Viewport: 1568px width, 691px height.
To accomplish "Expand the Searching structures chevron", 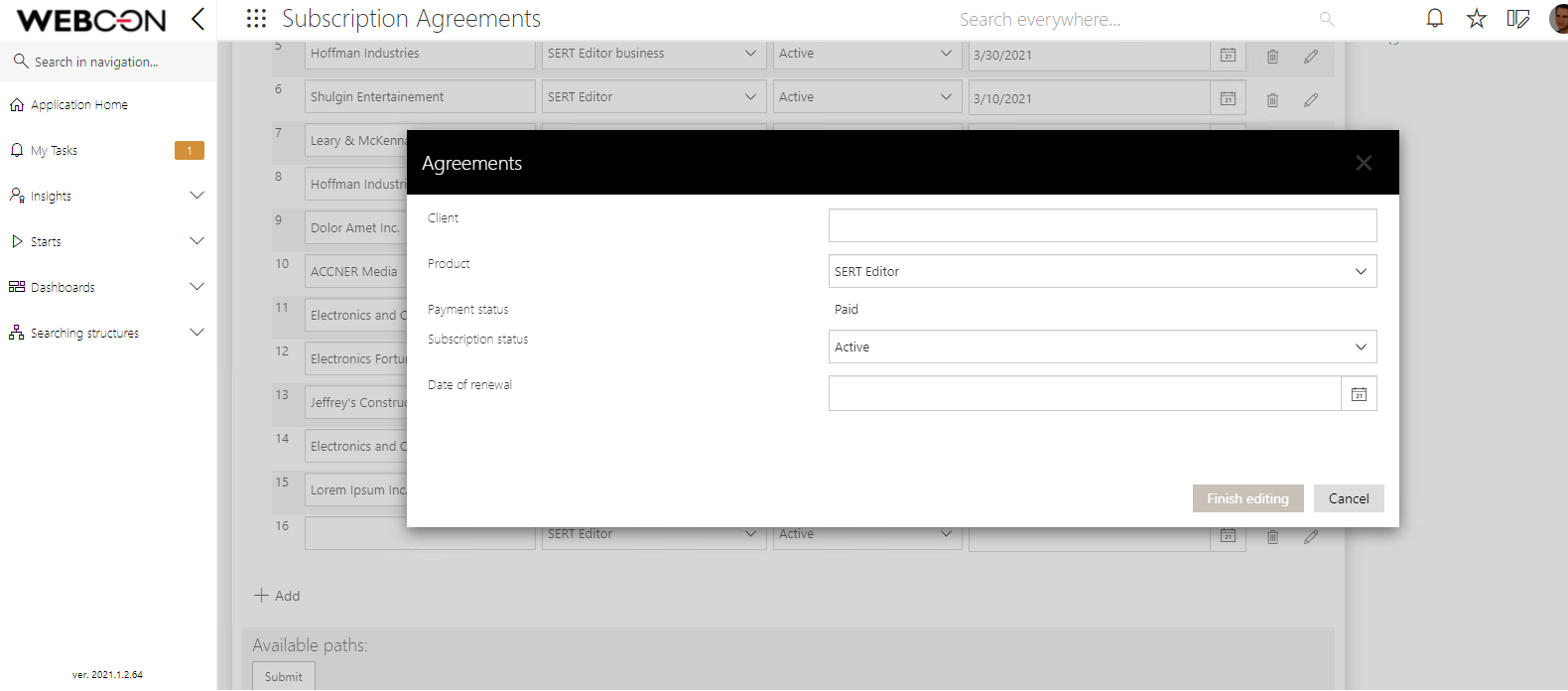I will 196,333.
